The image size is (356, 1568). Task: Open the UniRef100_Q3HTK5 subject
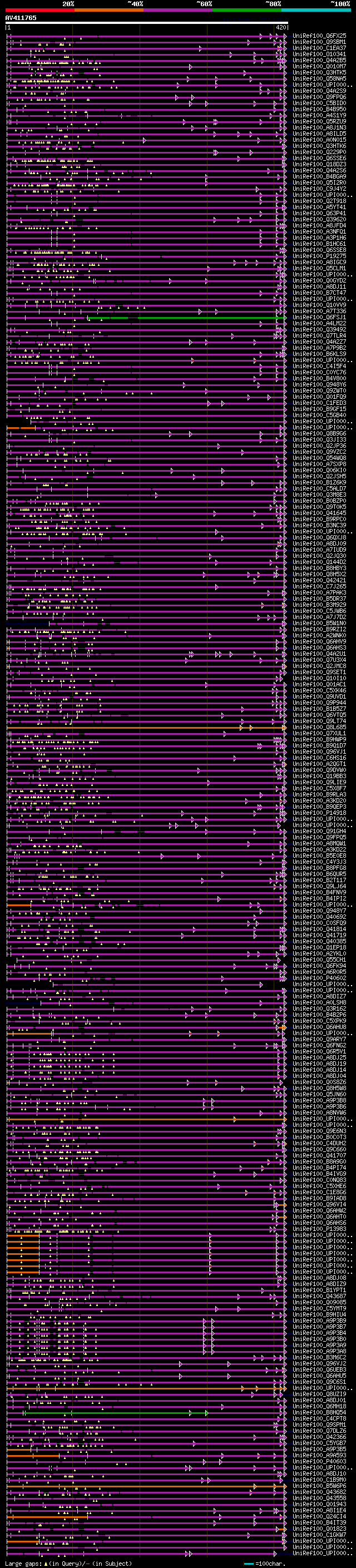pos(319,72)
